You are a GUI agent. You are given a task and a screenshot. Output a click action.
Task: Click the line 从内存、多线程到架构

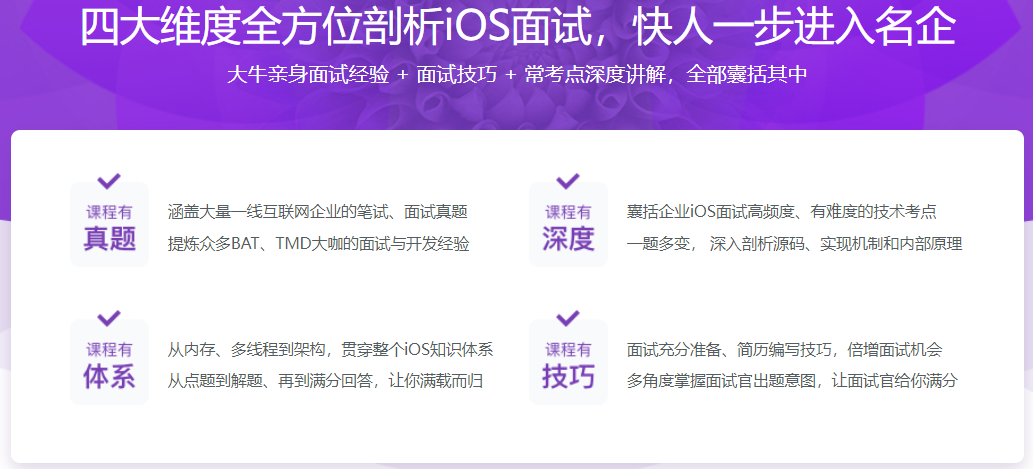[330, 350]
